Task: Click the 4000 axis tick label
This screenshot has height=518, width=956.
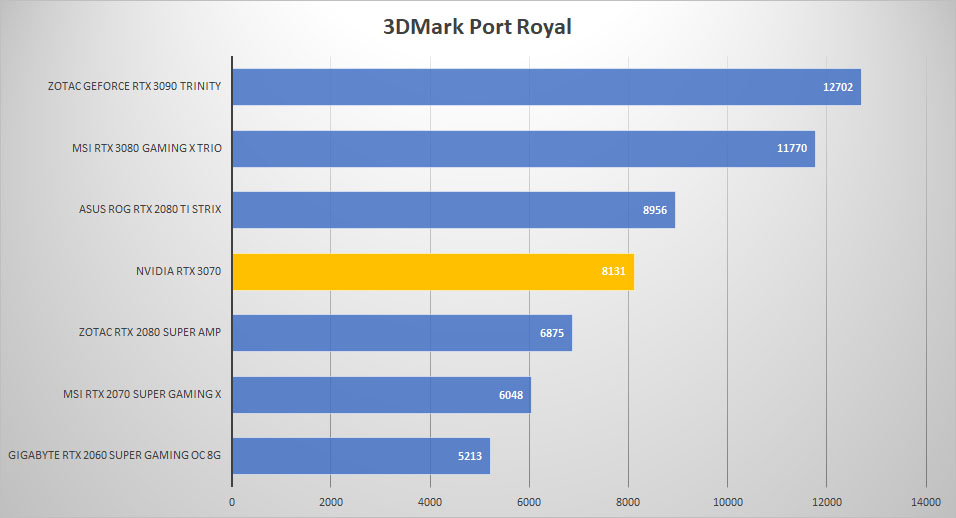Action: tap(430, 502)
